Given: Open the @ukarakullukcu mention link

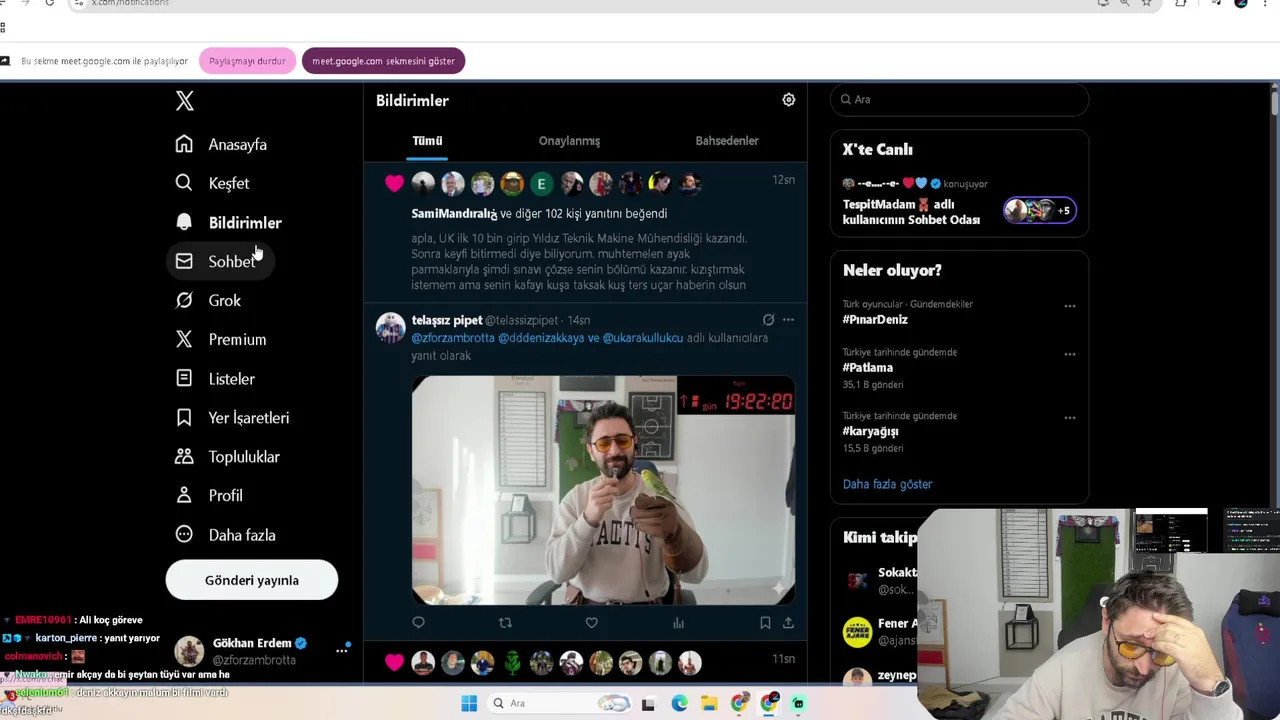Looking at the screenshot, I should (x=643, y=338).
